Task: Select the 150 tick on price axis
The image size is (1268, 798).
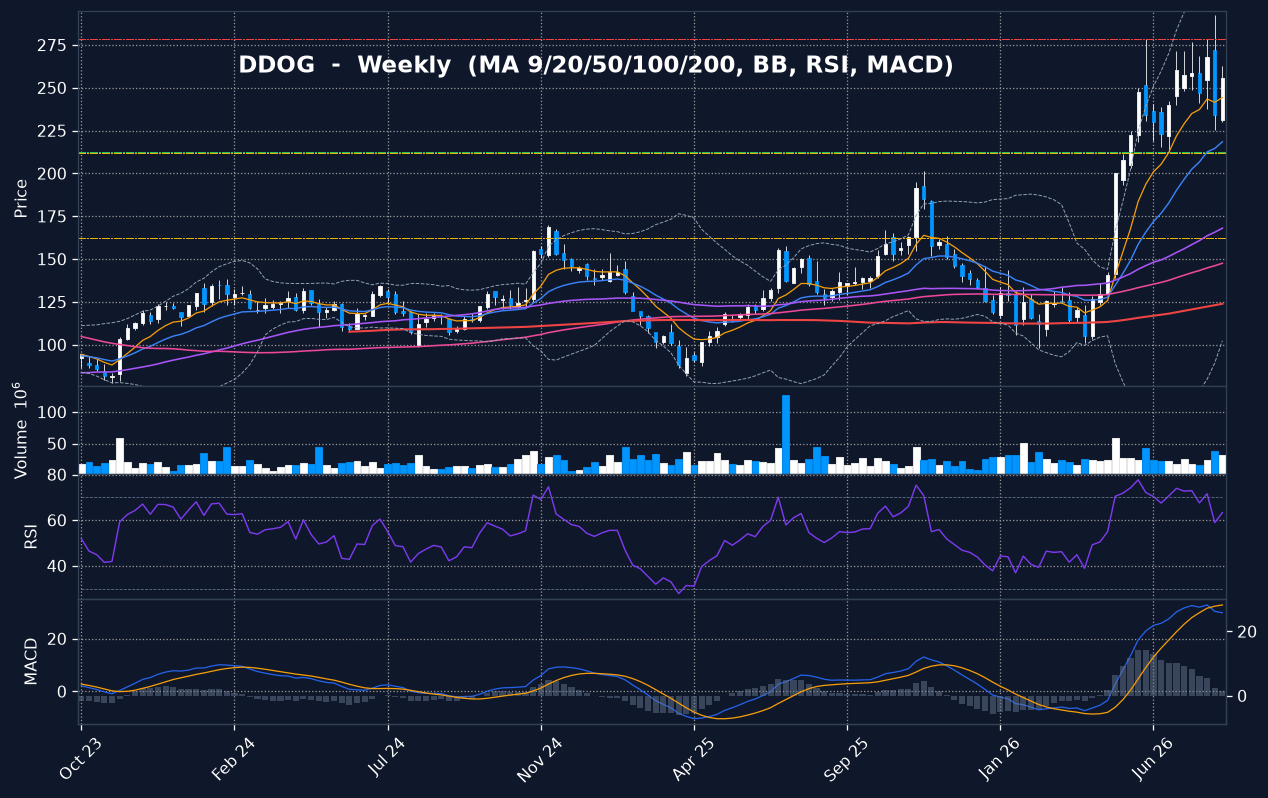Action: [x=54, y=259]
